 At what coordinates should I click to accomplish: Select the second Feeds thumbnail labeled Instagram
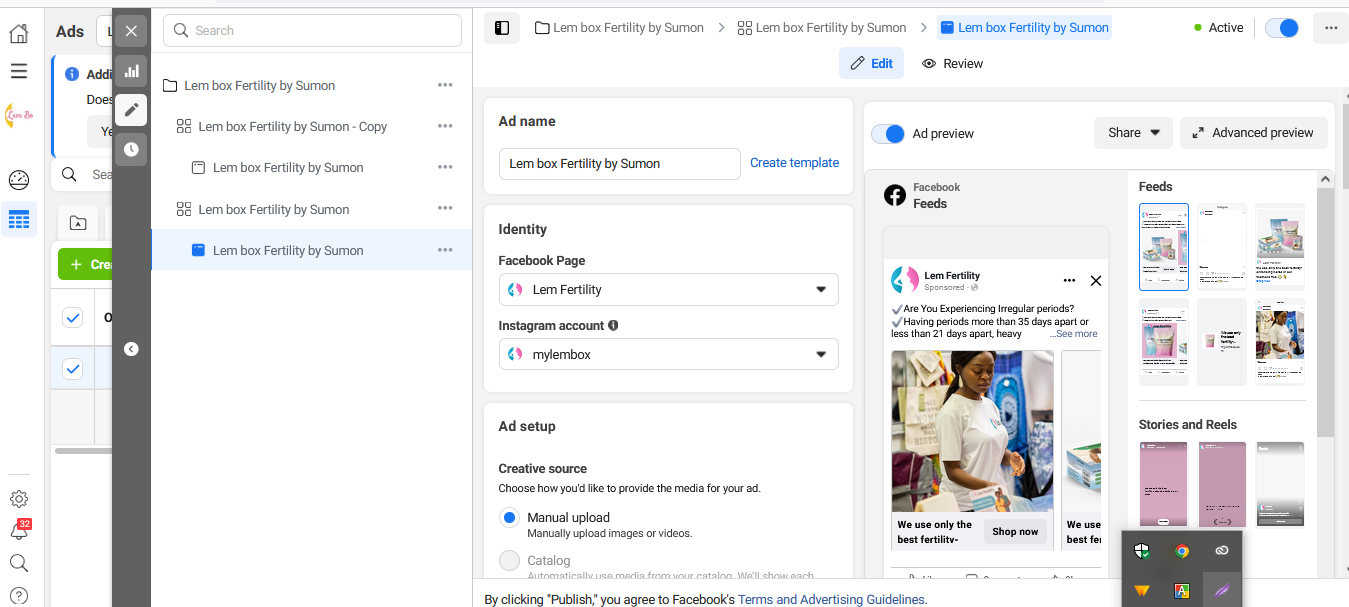1222,247
